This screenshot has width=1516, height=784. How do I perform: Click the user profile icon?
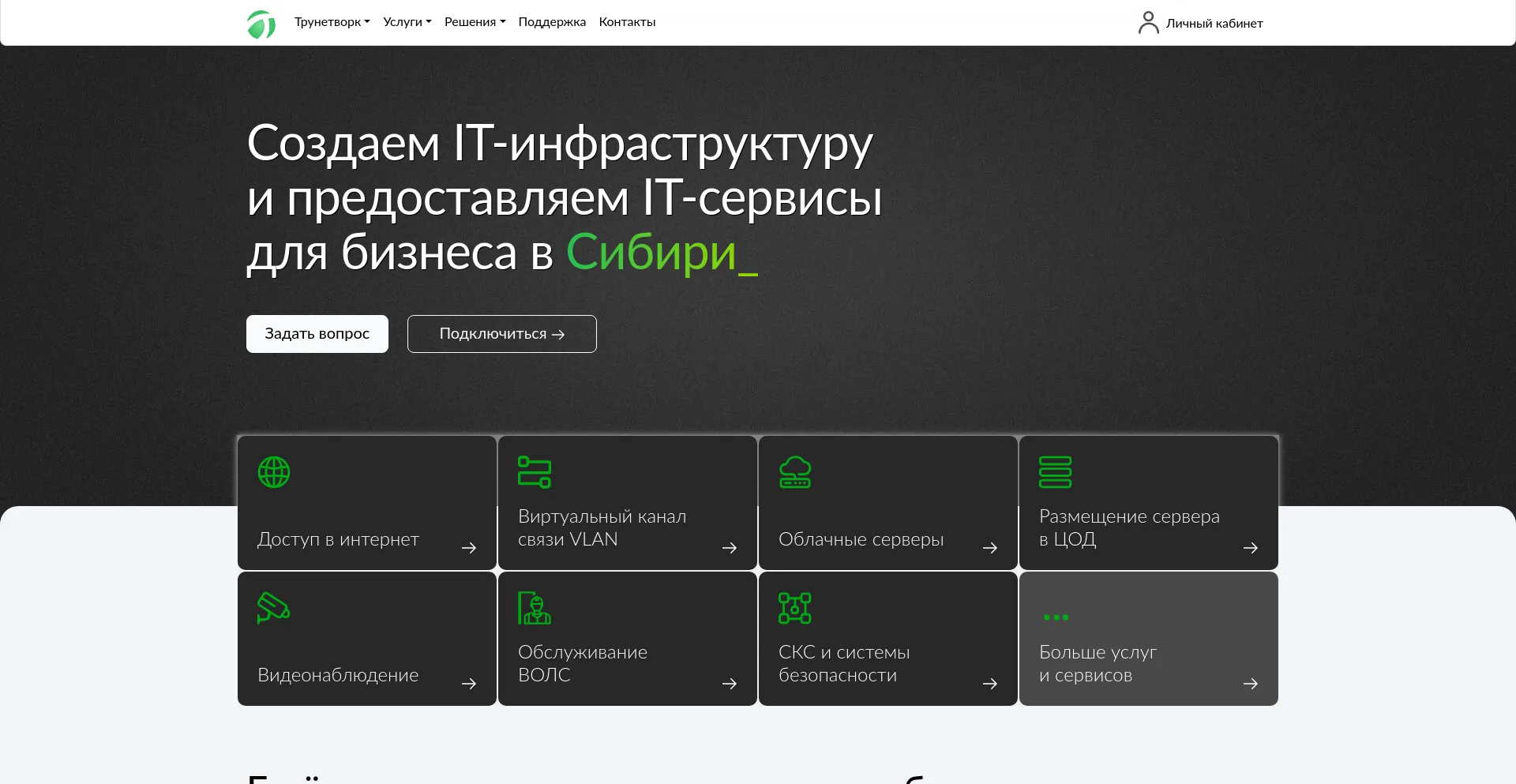click(1149, 23)
